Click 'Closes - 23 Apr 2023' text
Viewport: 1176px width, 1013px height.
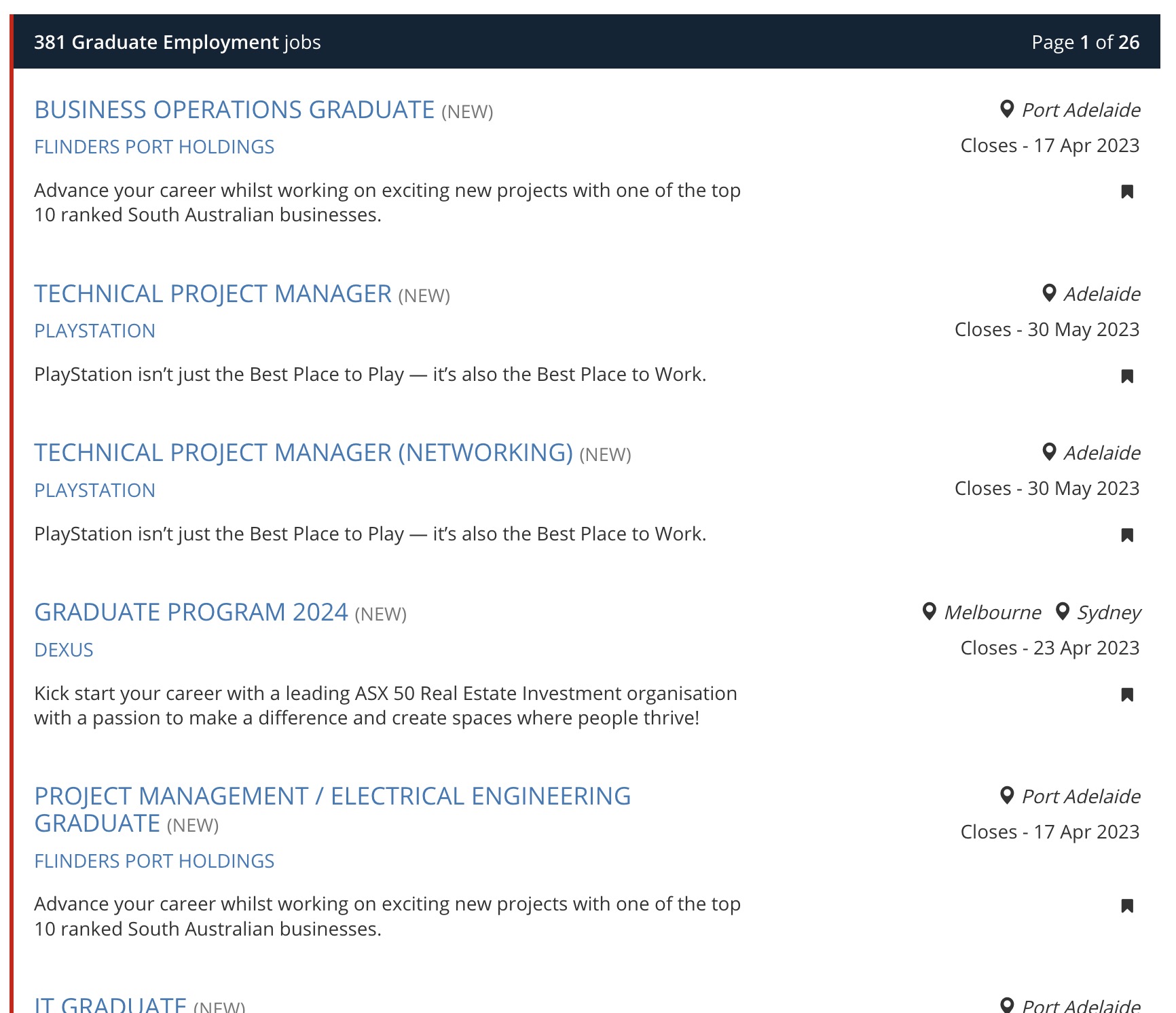(x=1050, y=648)
